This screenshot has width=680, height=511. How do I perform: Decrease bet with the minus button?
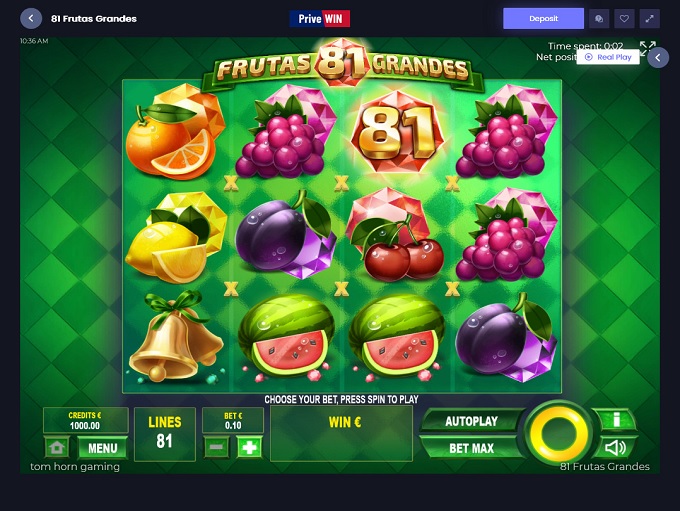tap(216, 447)
